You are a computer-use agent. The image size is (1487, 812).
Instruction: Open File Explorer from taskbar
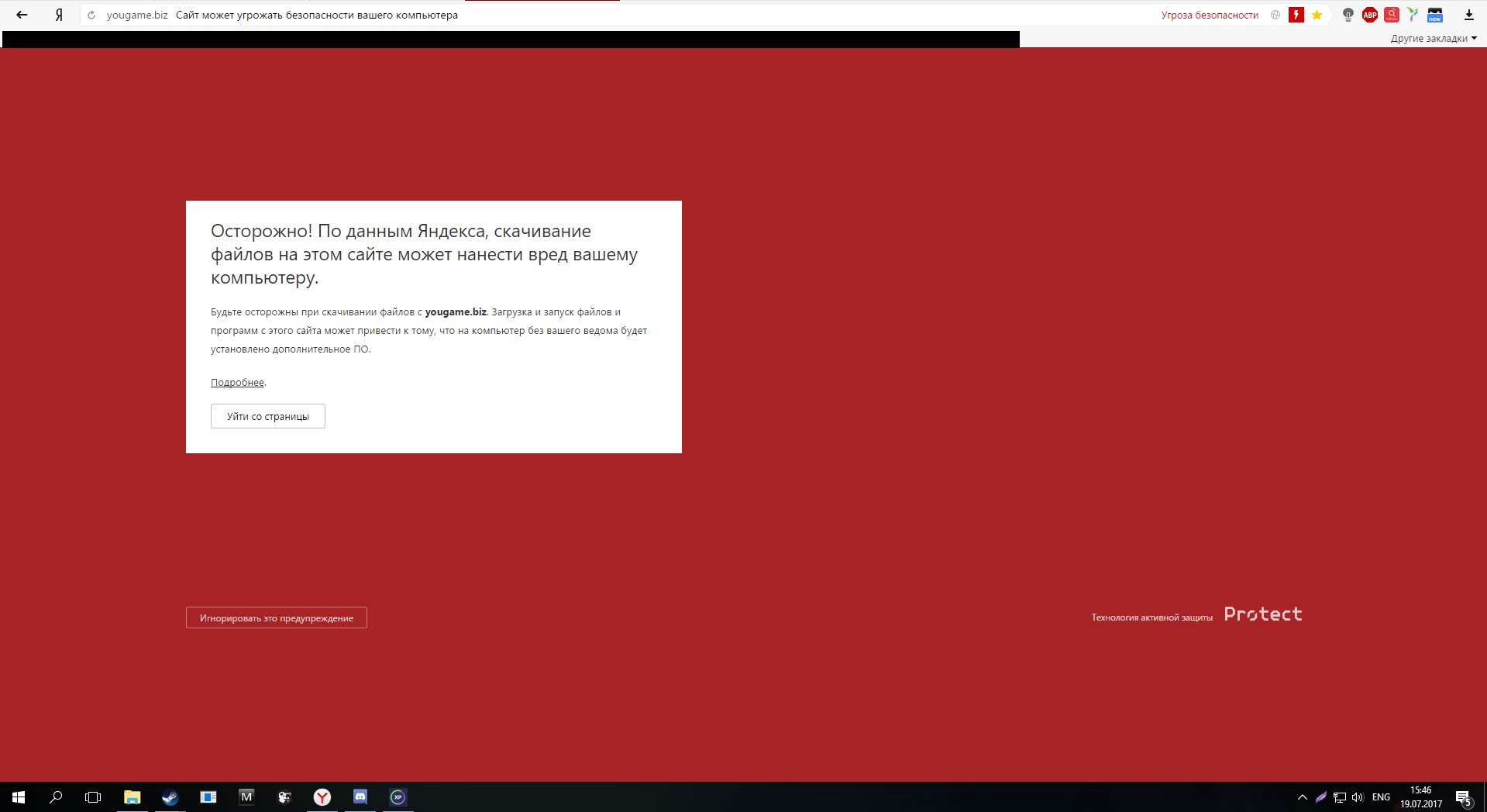tap(133, 797)
